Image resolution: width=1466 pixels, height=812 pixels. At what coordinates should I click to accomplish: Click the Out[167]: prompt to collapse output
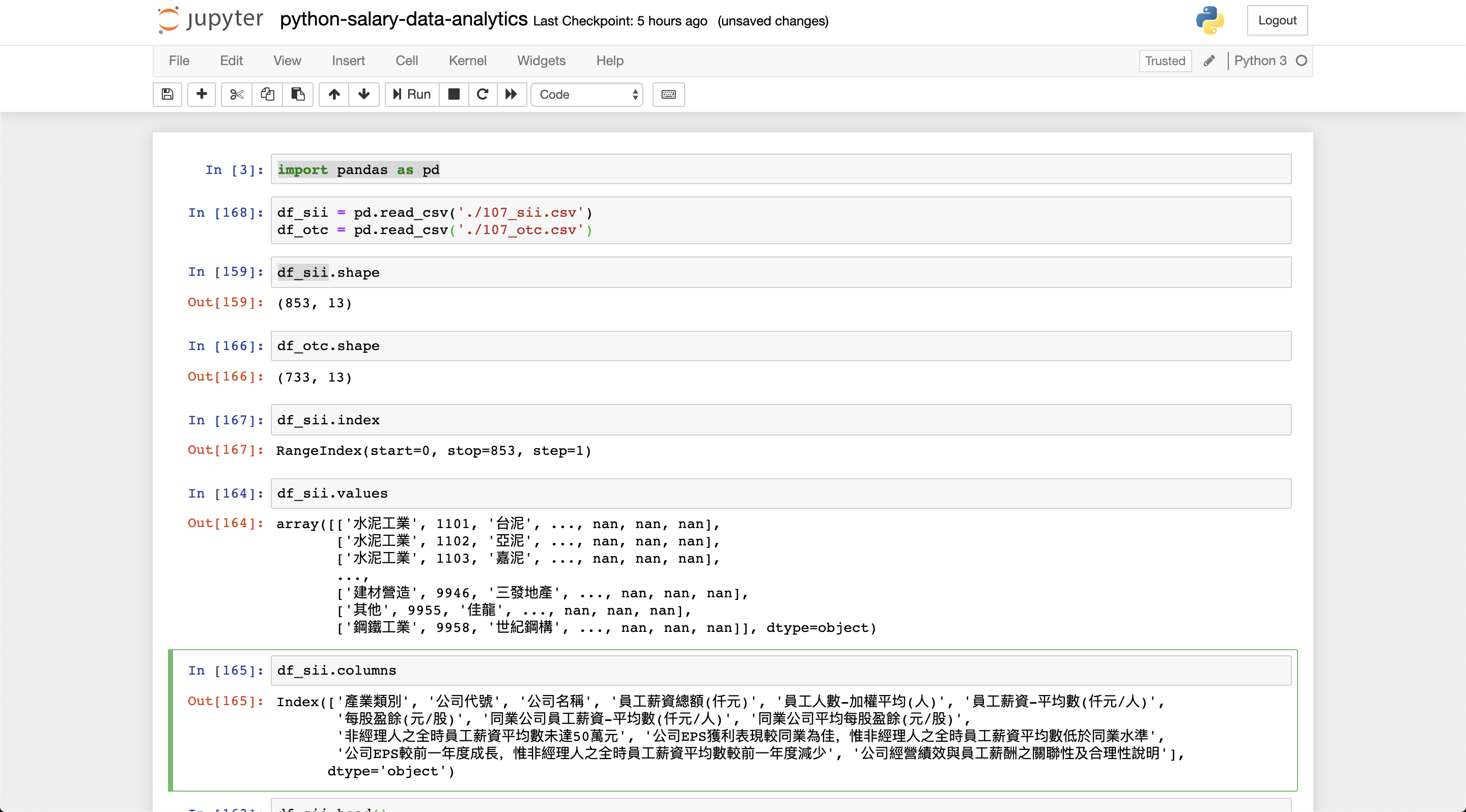[x=226, y=450]
